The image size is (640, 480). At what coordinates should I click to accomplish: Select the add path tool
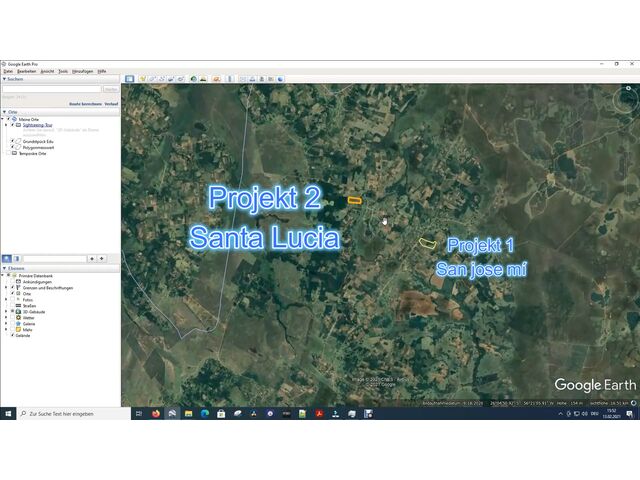(x=161, y=79)
